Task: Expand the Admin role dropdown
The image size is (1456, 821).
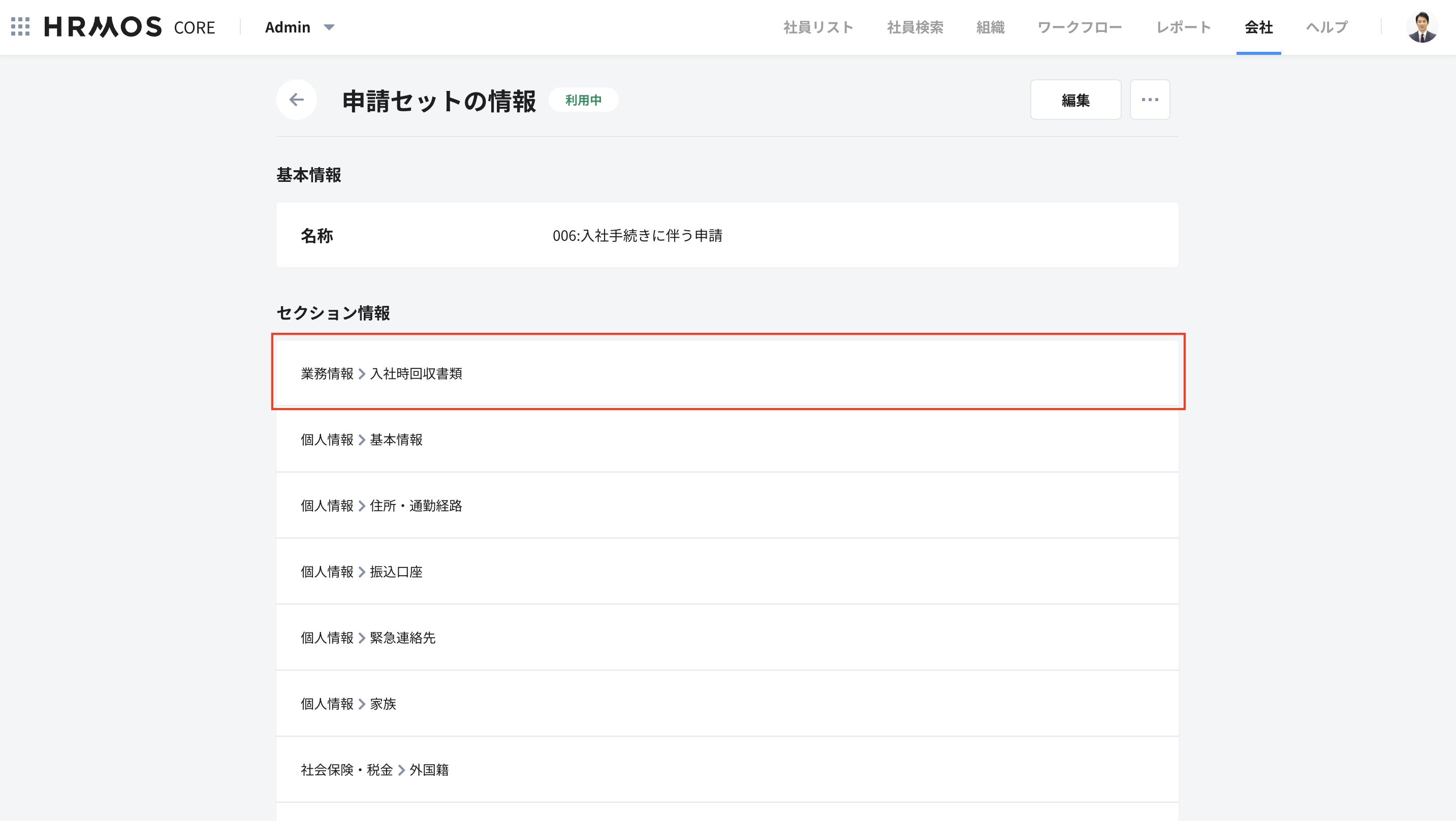Action: point(300,27)
